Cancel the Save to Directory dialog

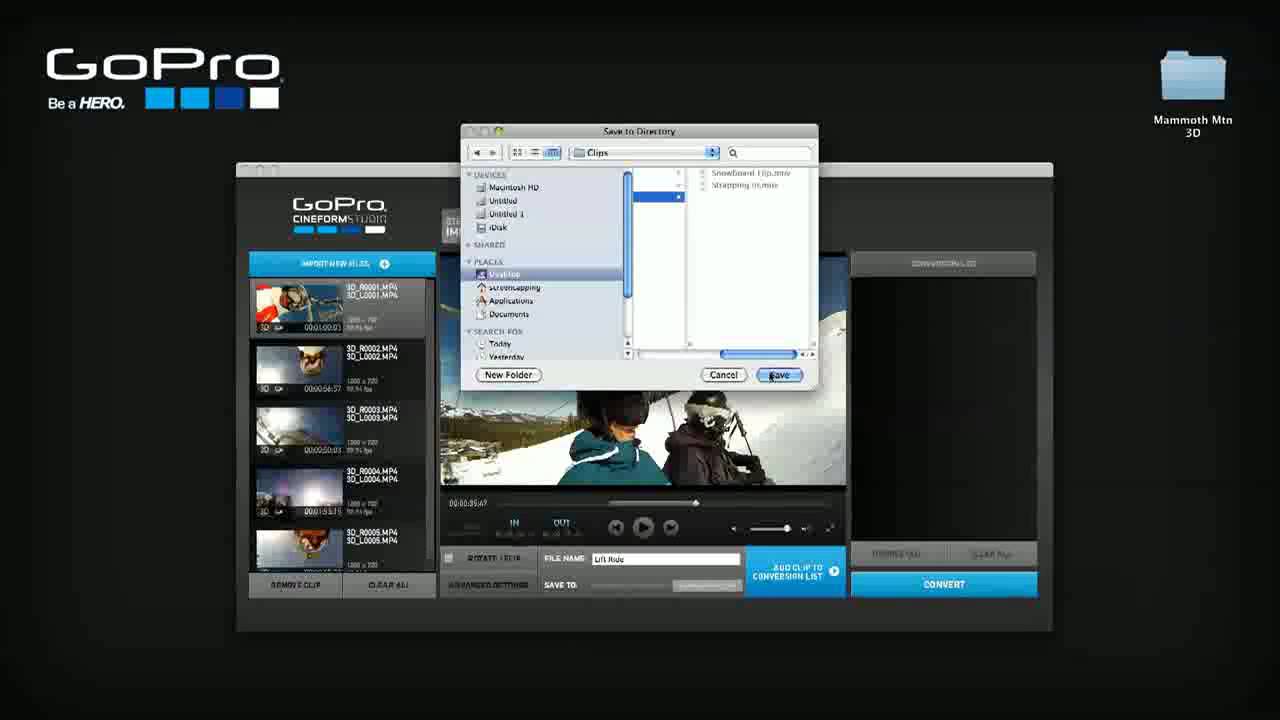click(x=723, y=375)
